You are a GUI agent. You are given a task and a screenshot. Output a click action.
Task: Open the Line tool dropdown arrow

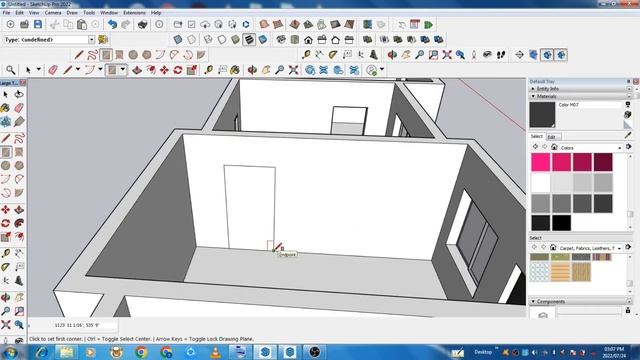point(78,70)
